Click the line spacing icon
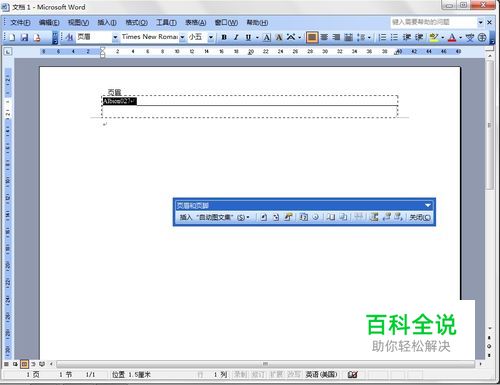The height and width of the screenshot is (385, 500). [361, 37]
